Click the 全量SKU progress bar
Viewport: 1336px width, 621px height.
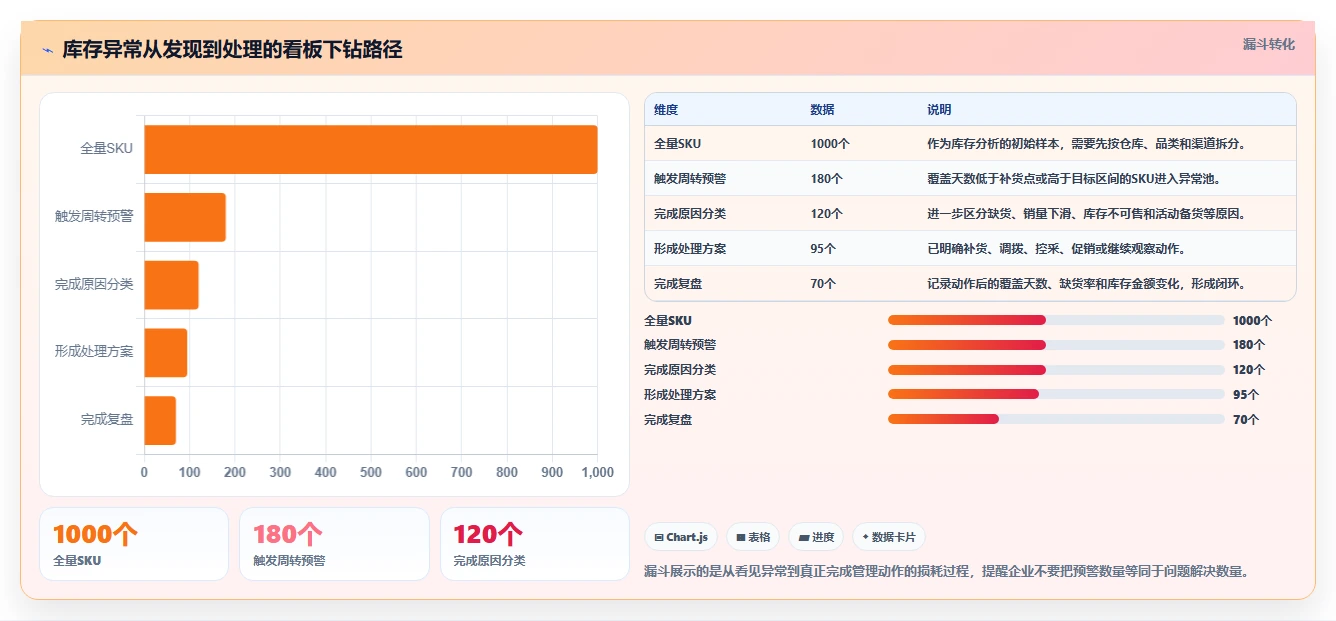pyautogui.click(x=1056, y=320)
